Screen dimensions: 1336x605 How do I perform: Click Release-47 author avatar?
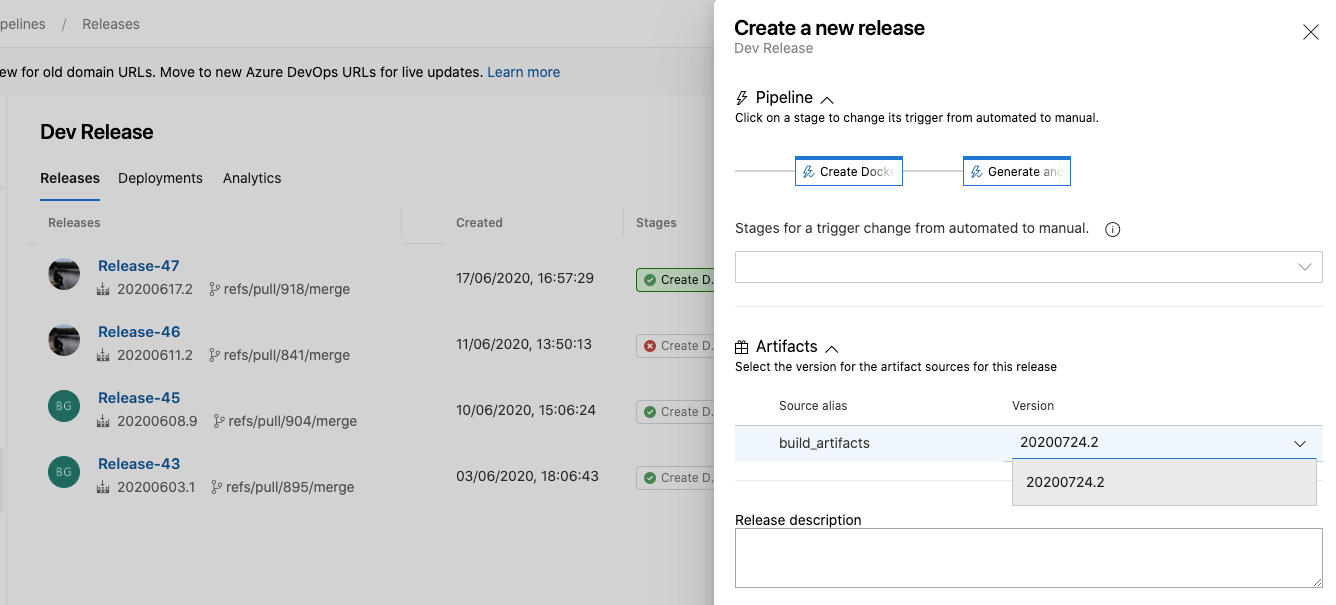tap(64, 274)
